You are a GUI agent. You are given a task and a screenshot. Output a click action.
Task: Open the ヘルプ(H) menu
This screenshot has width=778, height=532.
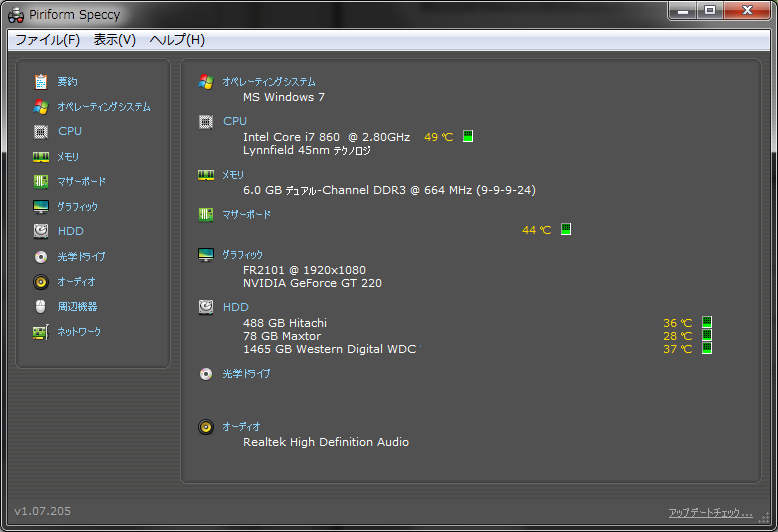click(x=177, y=40)
